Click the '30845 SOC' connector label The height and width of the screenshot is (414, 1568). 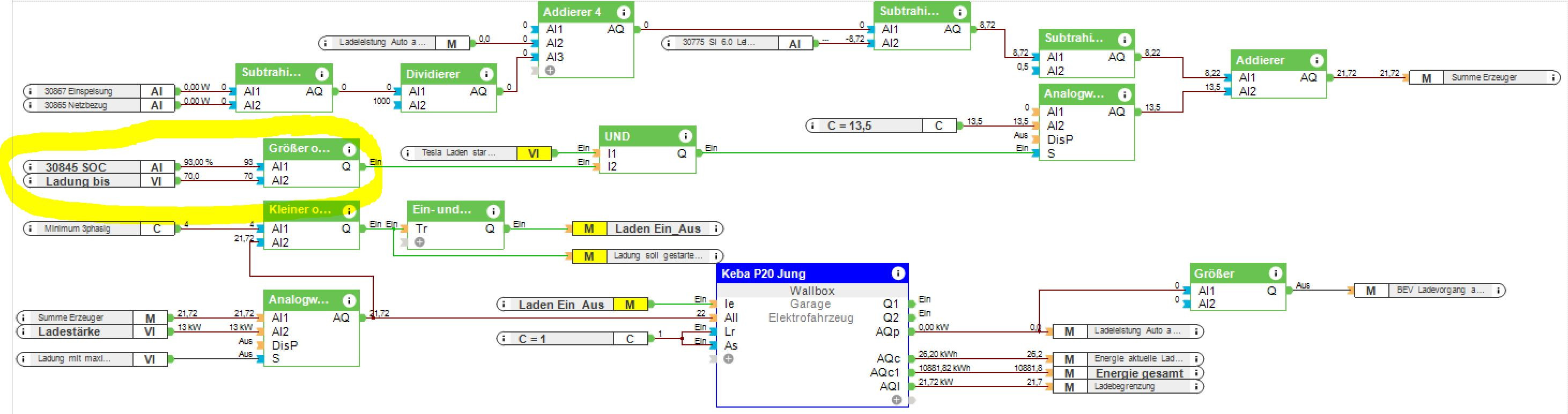pyautogui.click(x=76, y=167)
